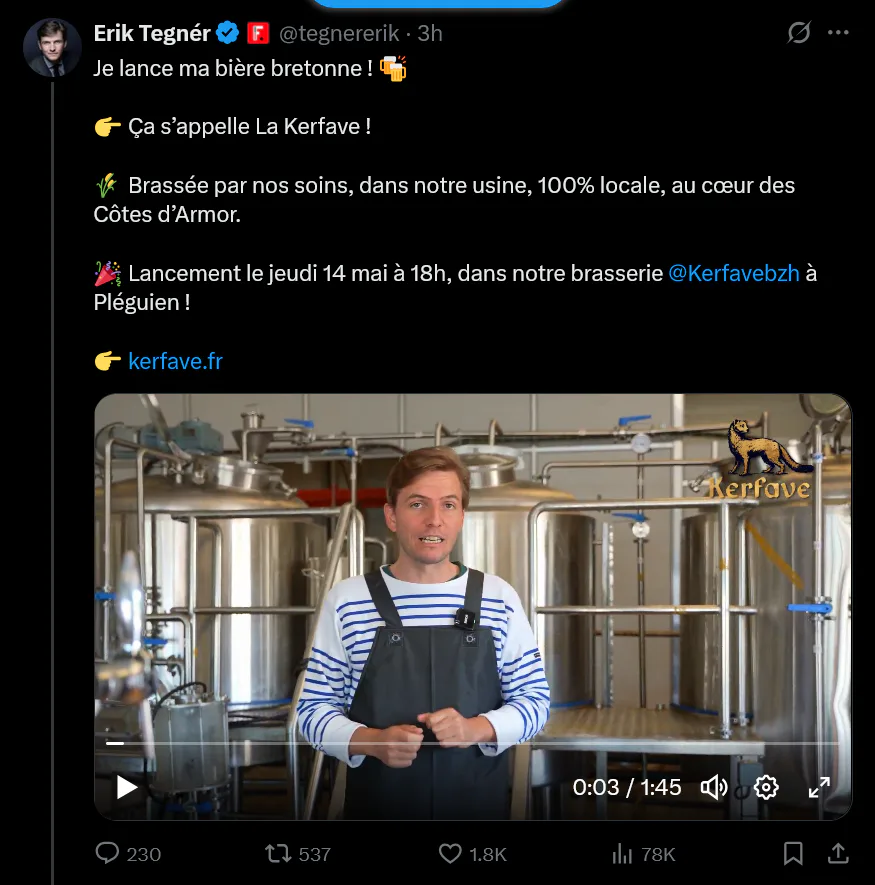Click Erik Tegnér's avatar photo
The width and height of the screenshot is (875, 885).
point(52,47)
